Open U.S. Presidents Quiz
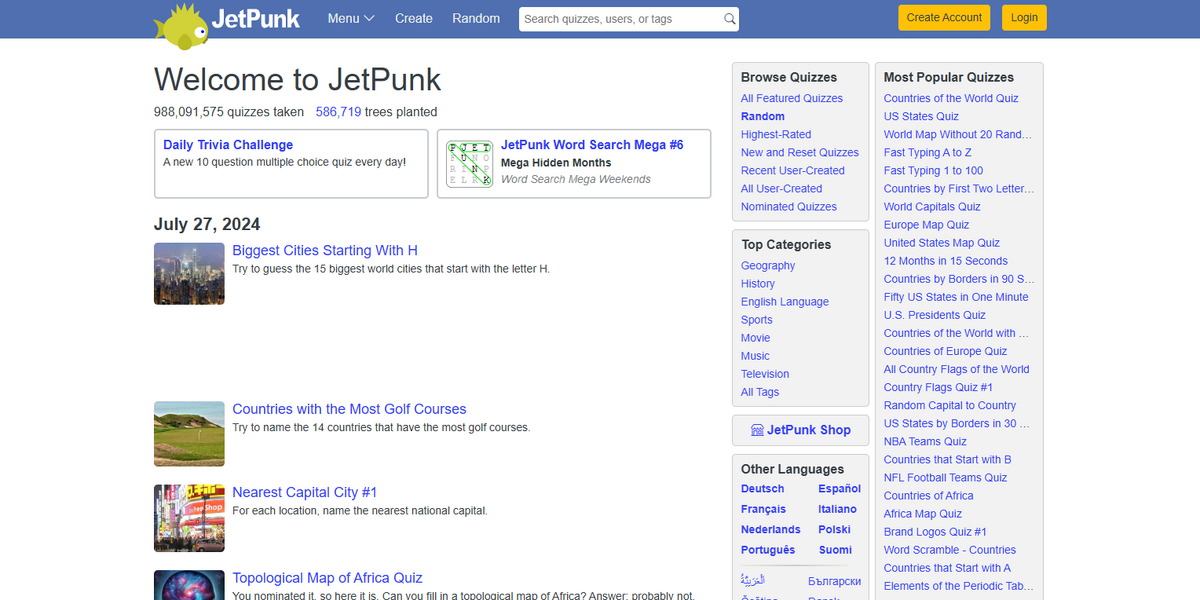This screenshot has height=600, width=1200. [935, 314]
